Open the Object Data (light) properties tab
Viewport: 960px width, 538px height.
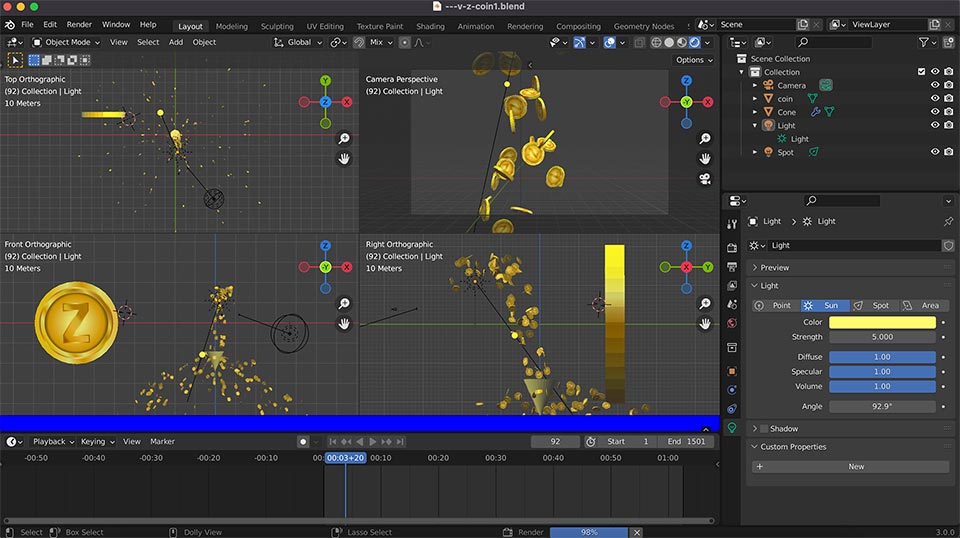732,428
